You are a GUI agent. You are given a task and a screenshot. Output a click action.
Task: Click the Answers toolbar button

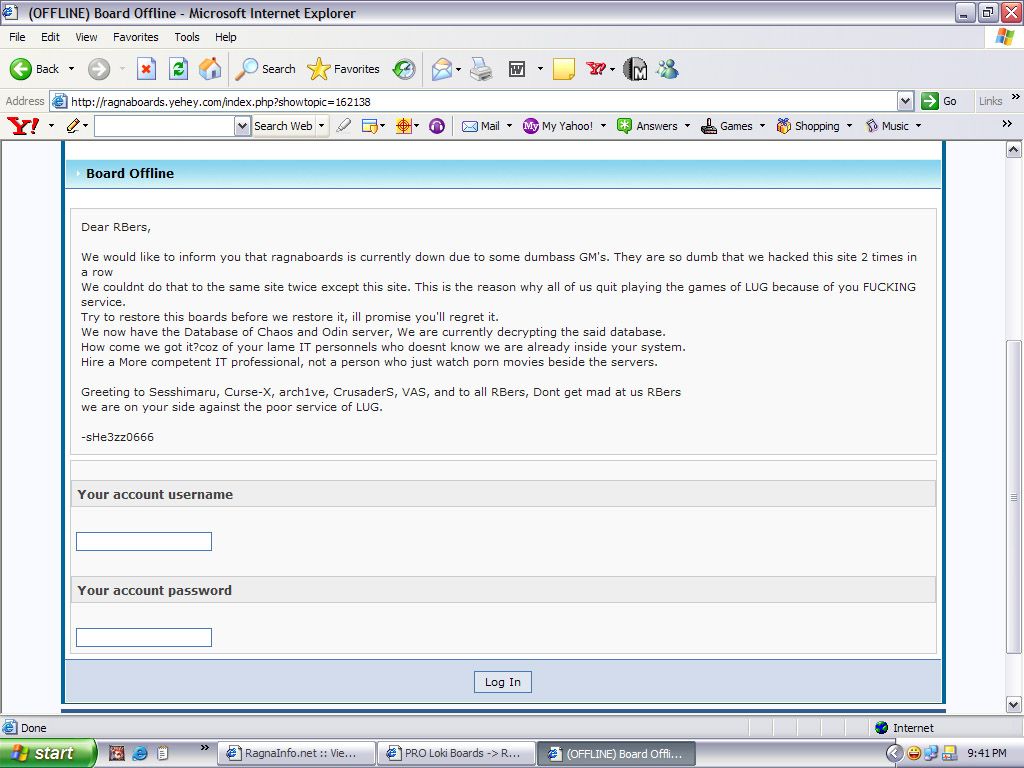coord(648,125)
